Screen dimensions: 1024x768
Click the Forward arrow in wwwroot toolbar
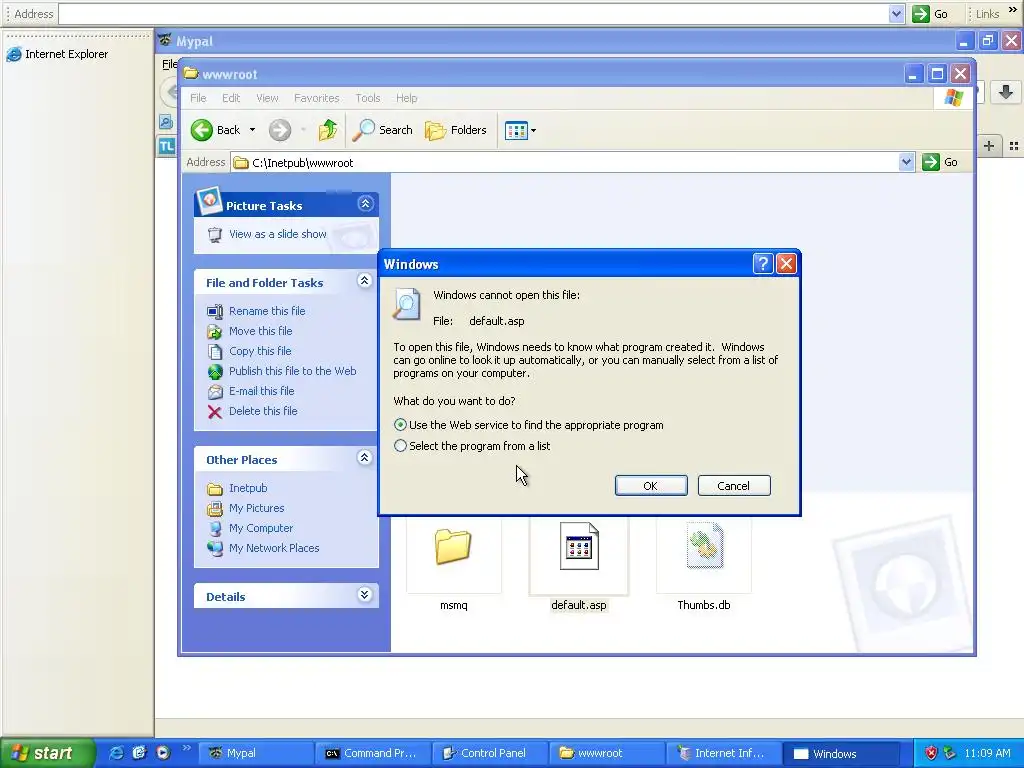[280, 130]
